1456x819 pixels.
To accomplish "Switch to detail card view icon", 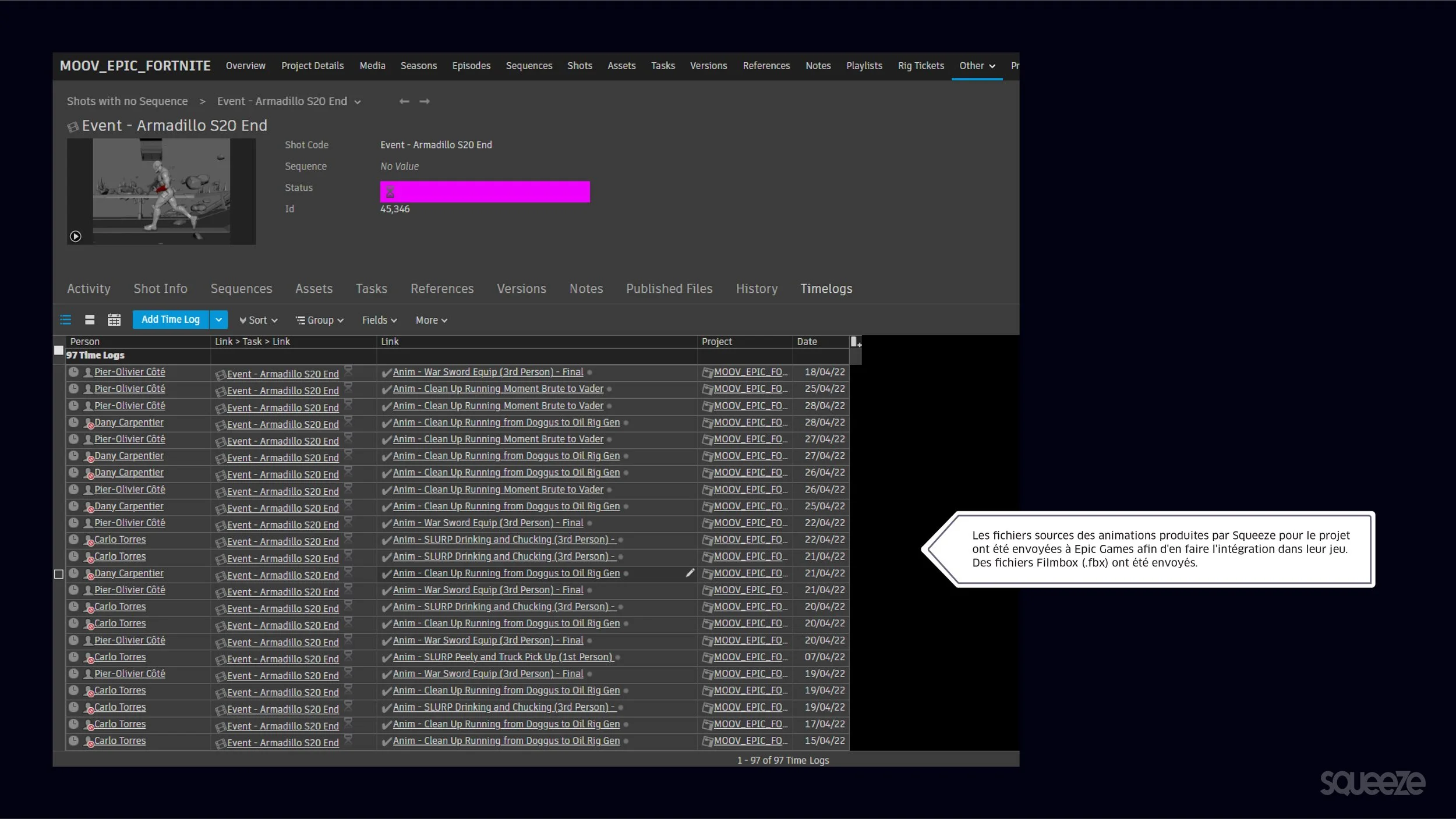I will tap(90, 320).
